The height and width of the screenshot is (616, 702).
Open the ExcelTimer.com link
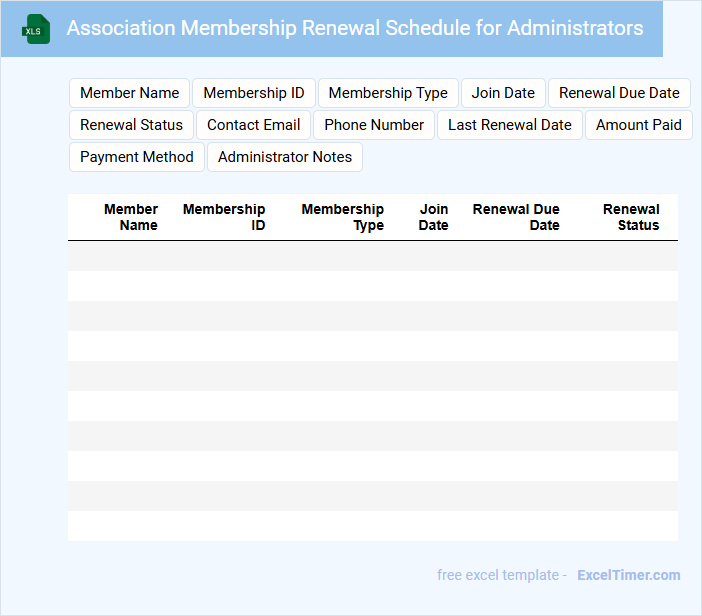(628, 575)
